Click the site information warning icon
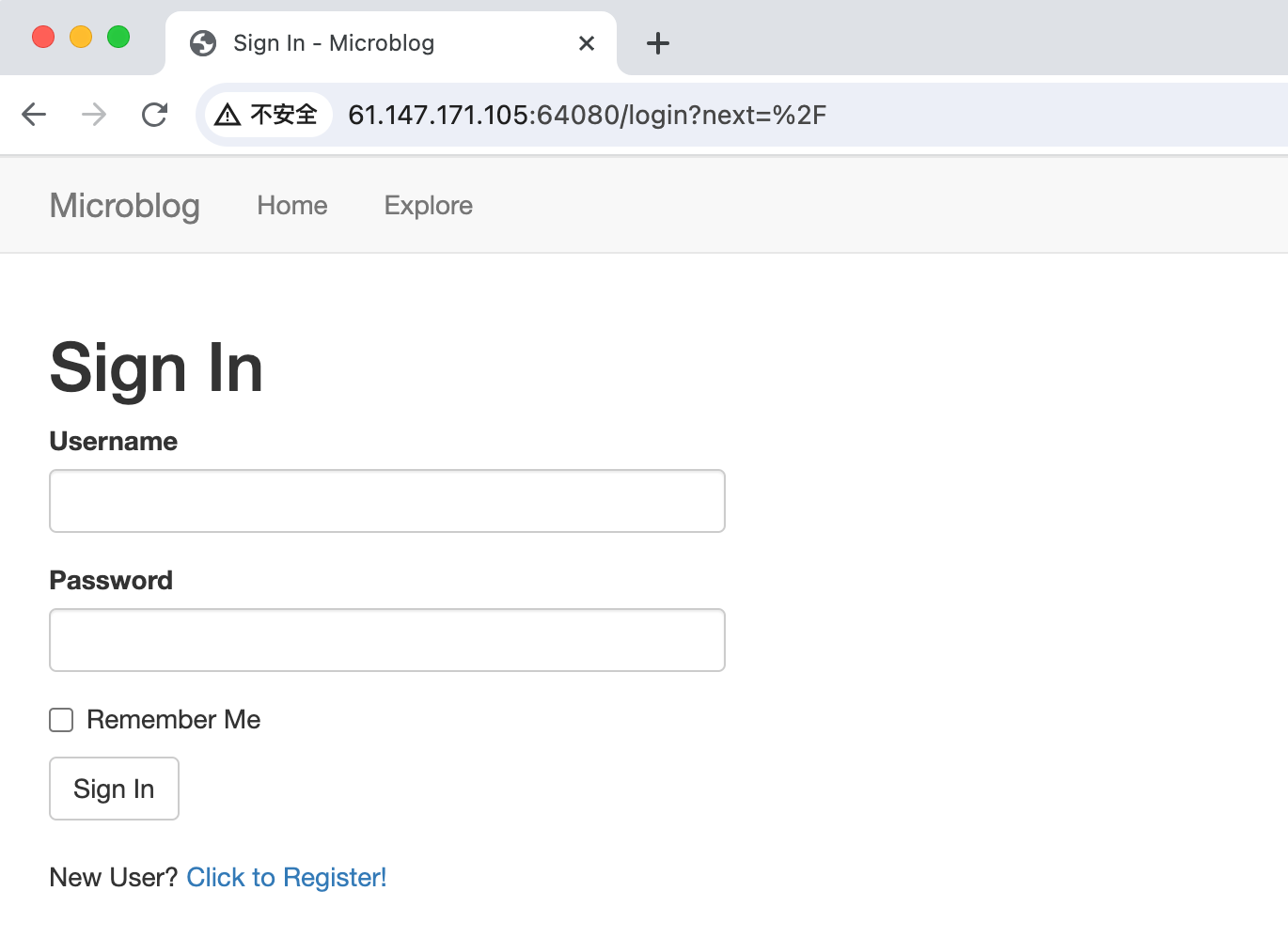Viewport: 1288px width, 938px height. tap(227, 114)
